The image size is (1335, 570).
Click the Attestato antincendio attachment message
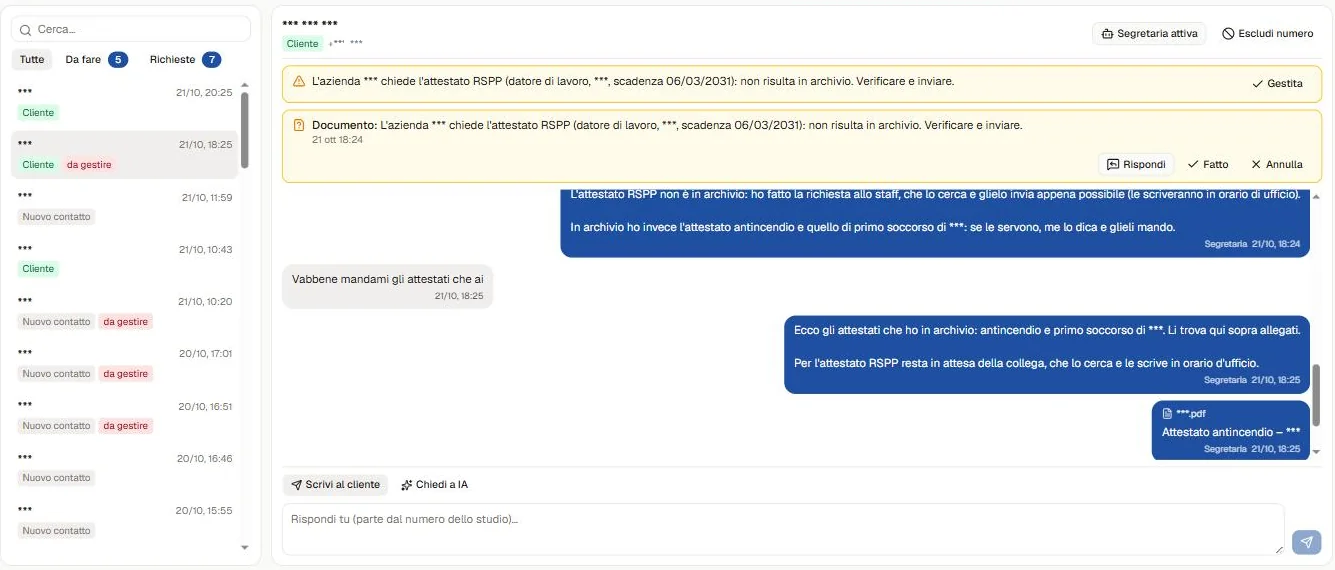coord(1231,431)
